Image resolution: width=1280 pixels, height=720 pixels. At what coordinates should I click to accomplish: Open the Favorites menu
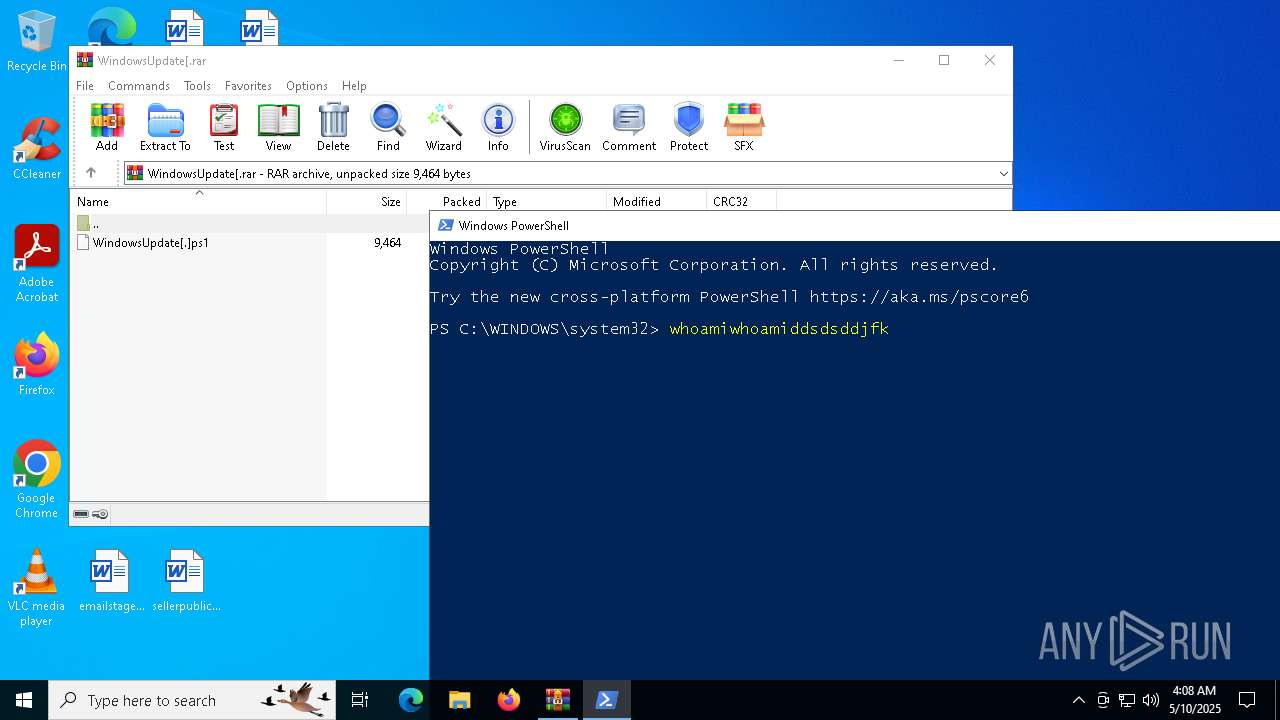248,86
